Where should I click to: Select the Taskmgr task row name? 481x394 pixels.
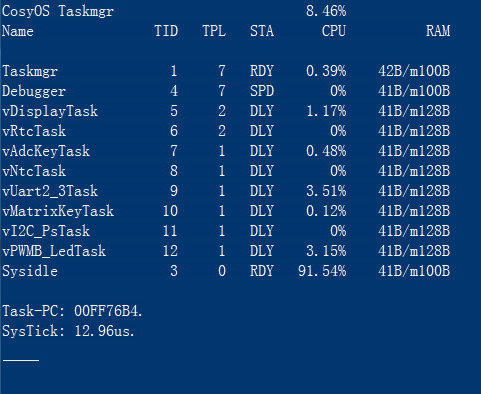[30, 71]
